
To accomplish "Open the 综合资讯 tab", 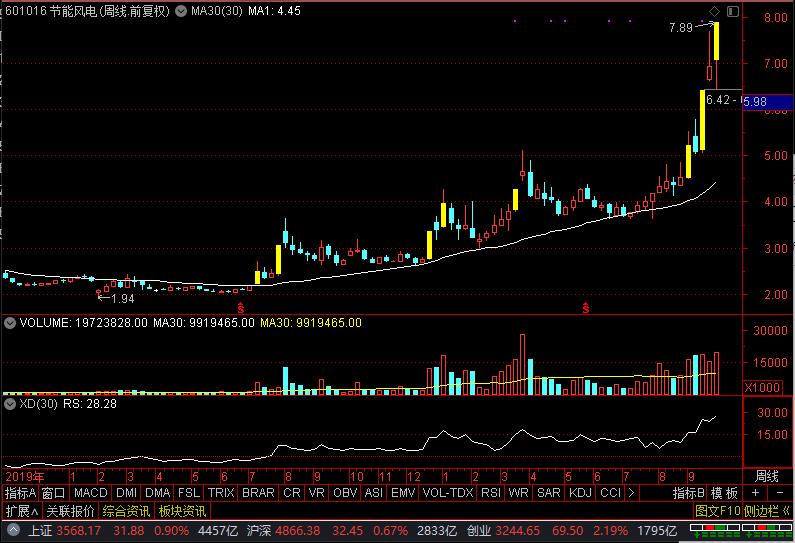I will [126, 511].
